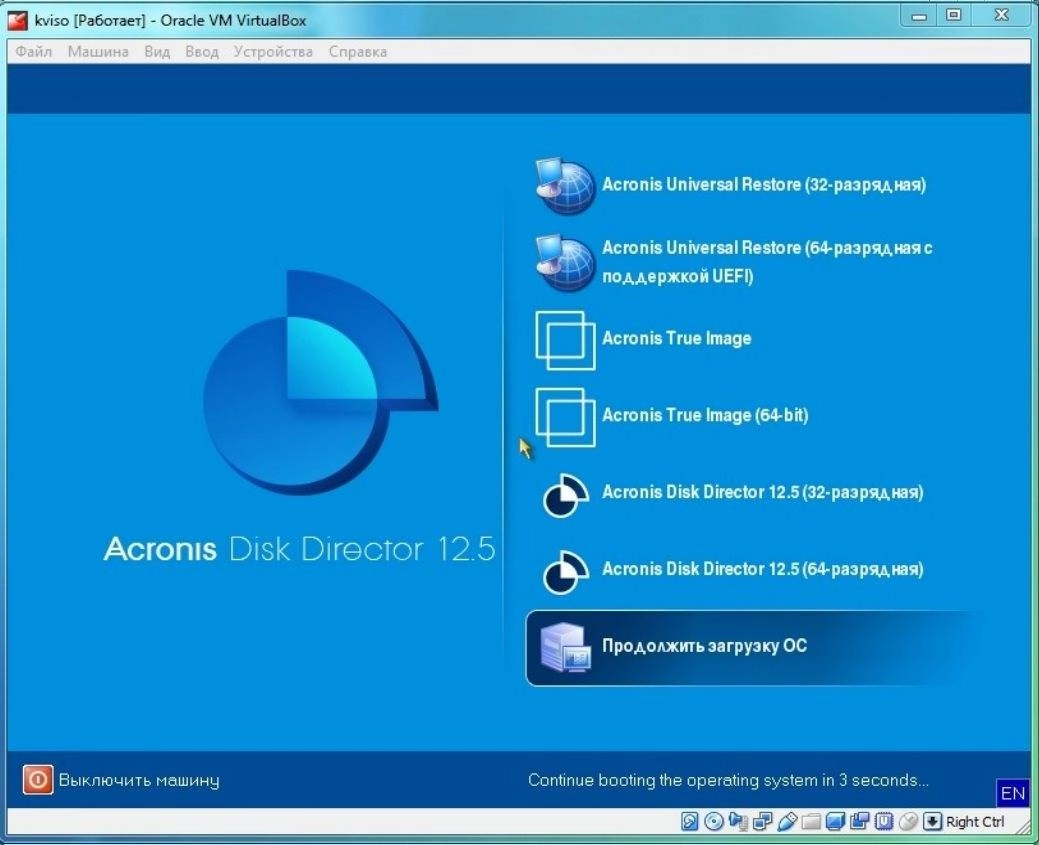Click the audio status icon in VirtualBox bar
1039x845 pixels.
click(738, 821)
